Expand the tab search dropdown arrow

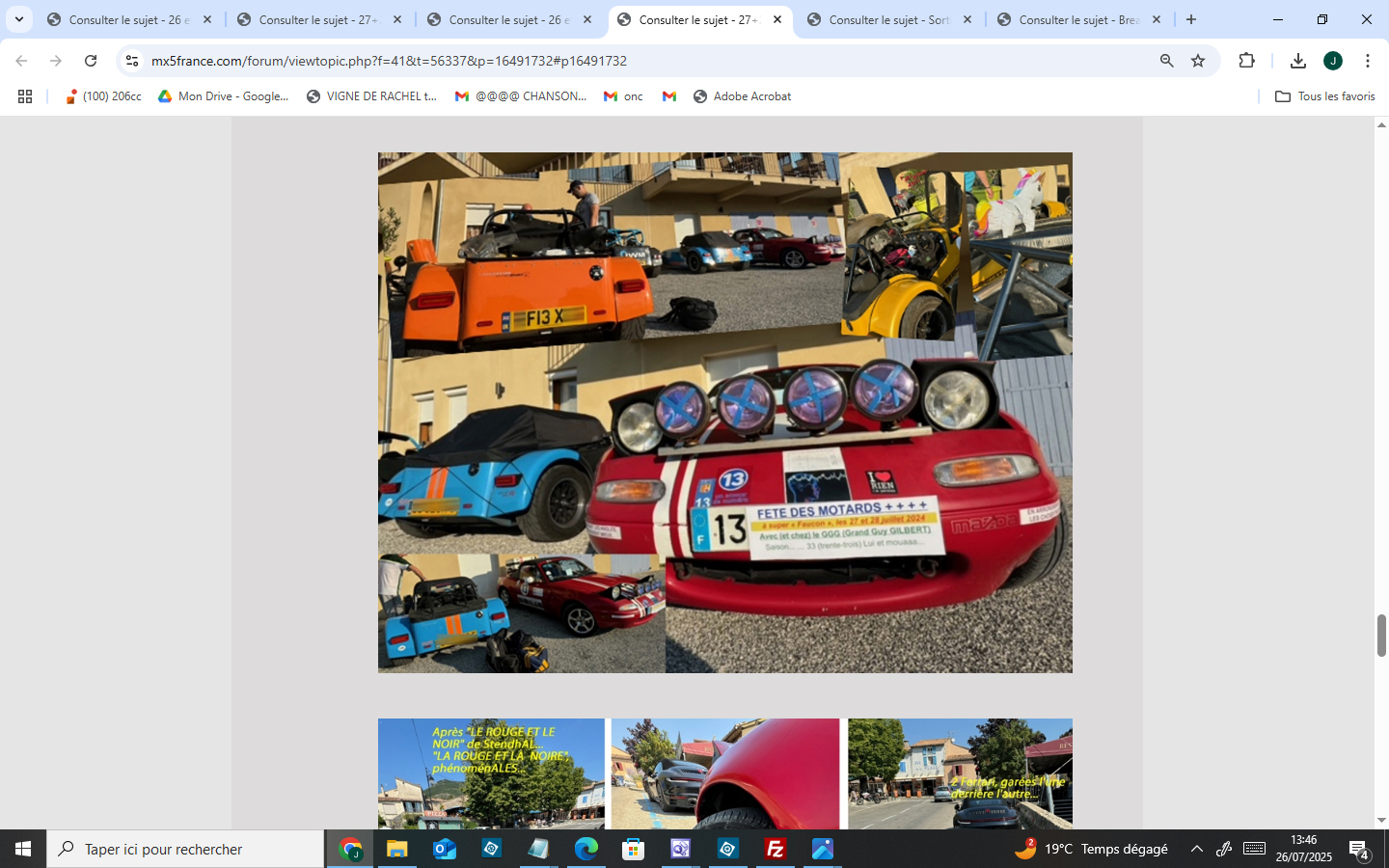18,19
